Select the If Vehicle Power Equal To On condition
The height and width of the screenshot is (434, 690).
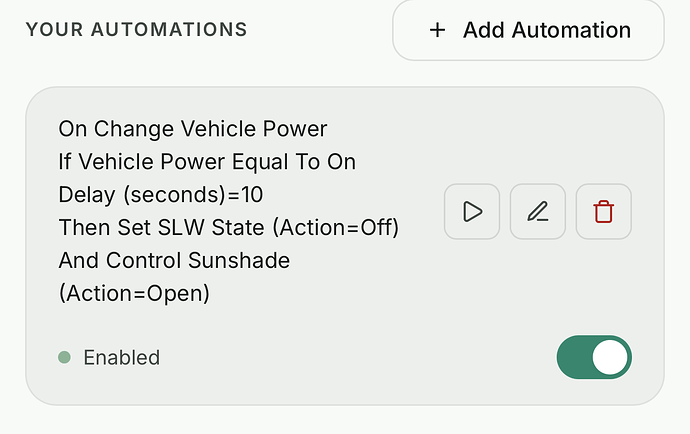click(x=207, y=162)
